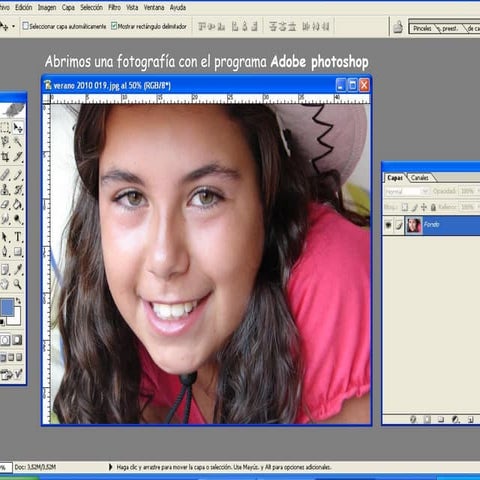480x480 pixels.
Task: Open the Capa menu
Action: [68, 7]
